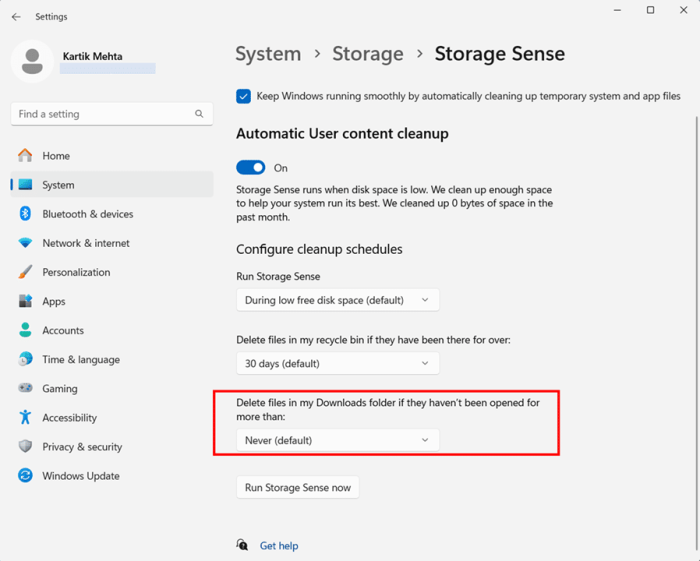Minimize the Settings window
The height and width of the screenshot is (561, 700).
pyautogui.click(x=617, y=10)
